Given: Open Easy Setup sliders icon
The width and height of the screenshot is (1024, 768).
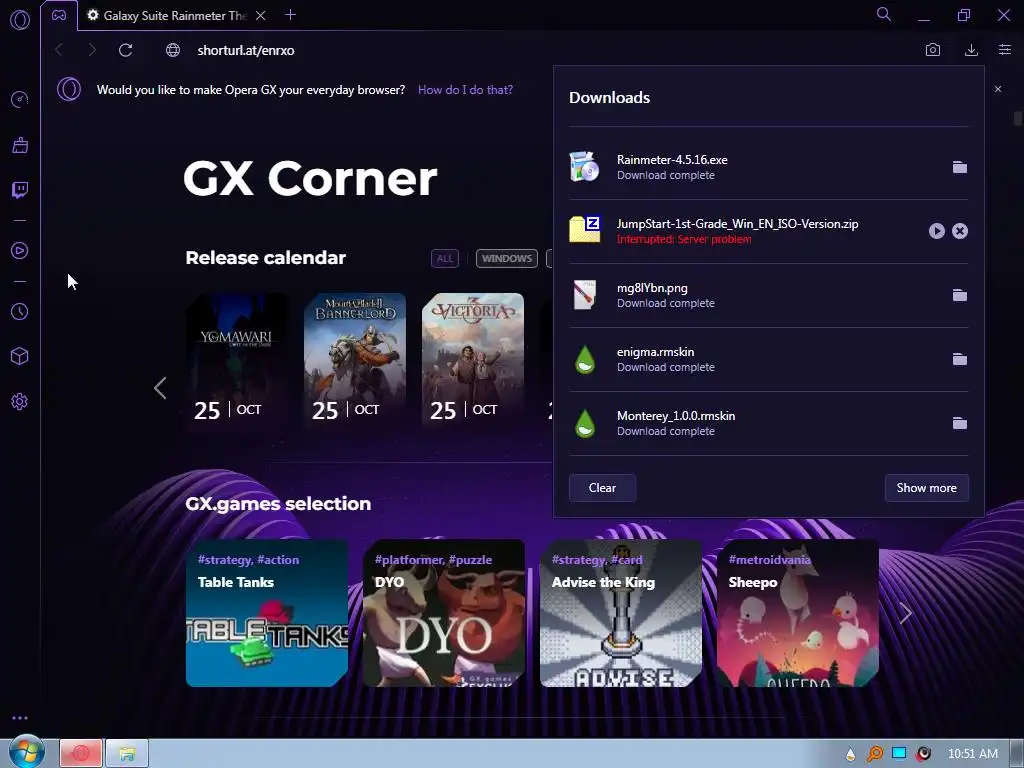Looking at the screenshot, I should point(1005,50).
